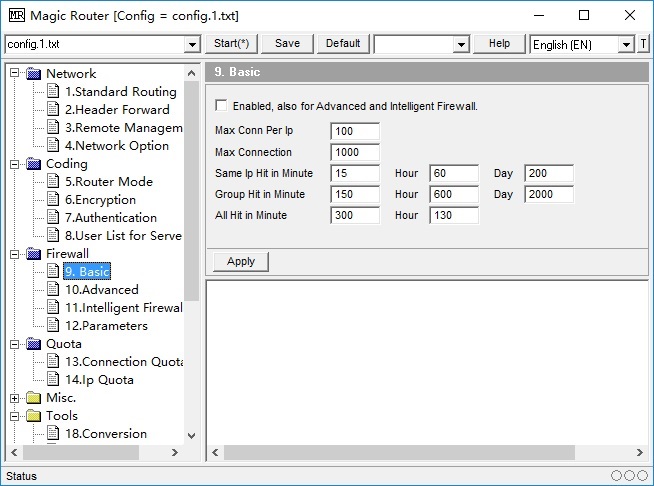The image size is (654, 486).
Task: Open the English (EN) language dropdown
Action: (x=626, y=44)
